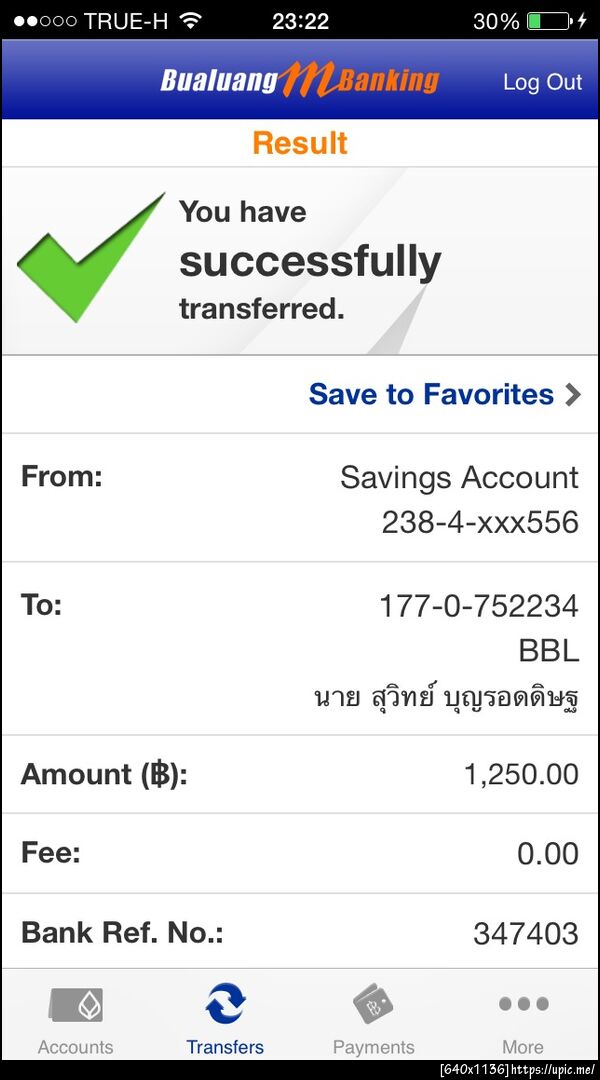Select the Accounts leaf icon in tab bar

(75, 1005)
